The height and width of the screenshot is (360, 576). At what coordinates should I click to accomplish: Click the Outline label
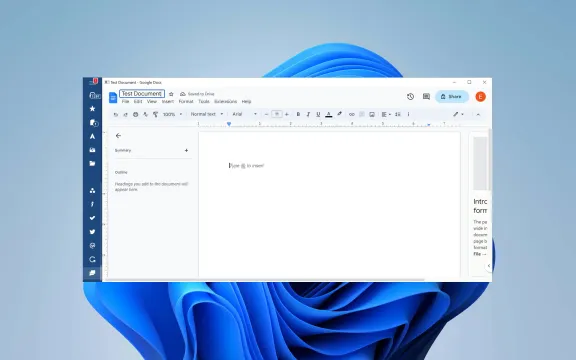coord(121,172)
